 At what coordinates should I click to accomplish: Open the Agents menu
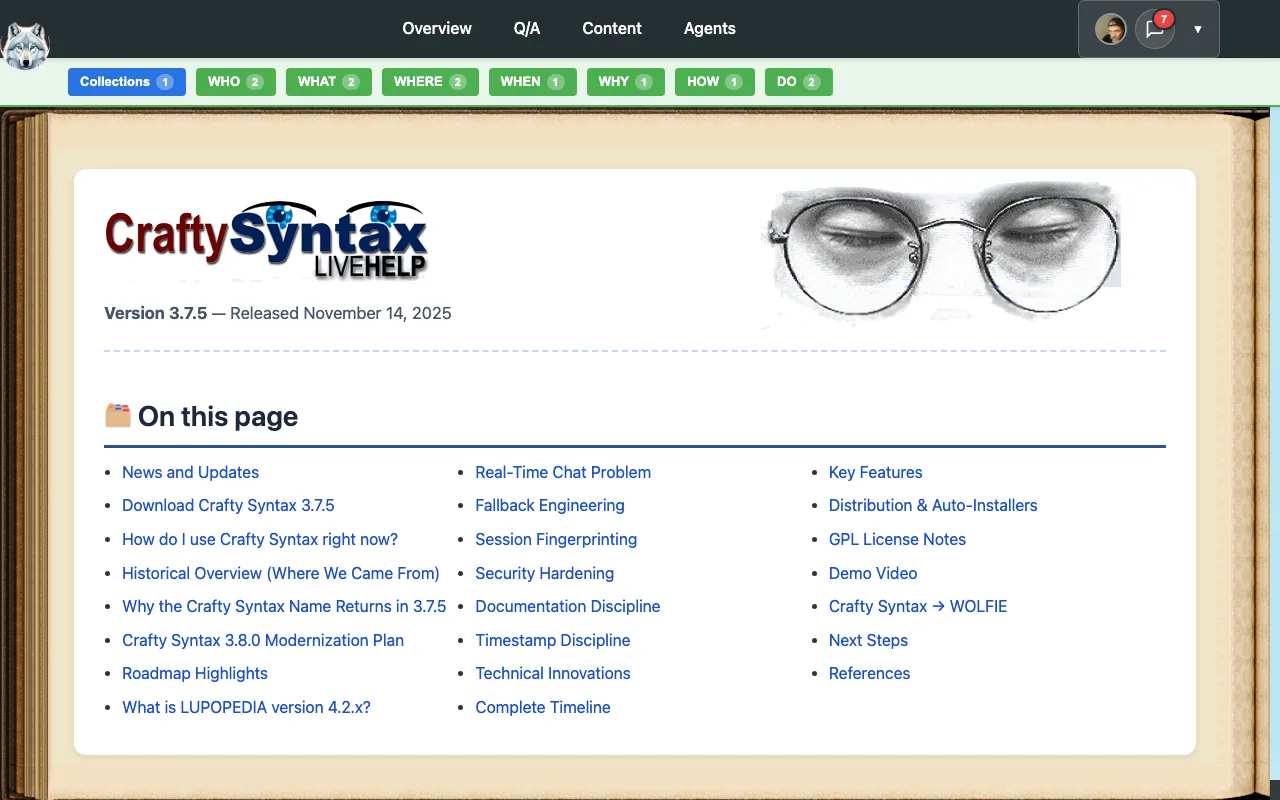(x=710, y=29)
